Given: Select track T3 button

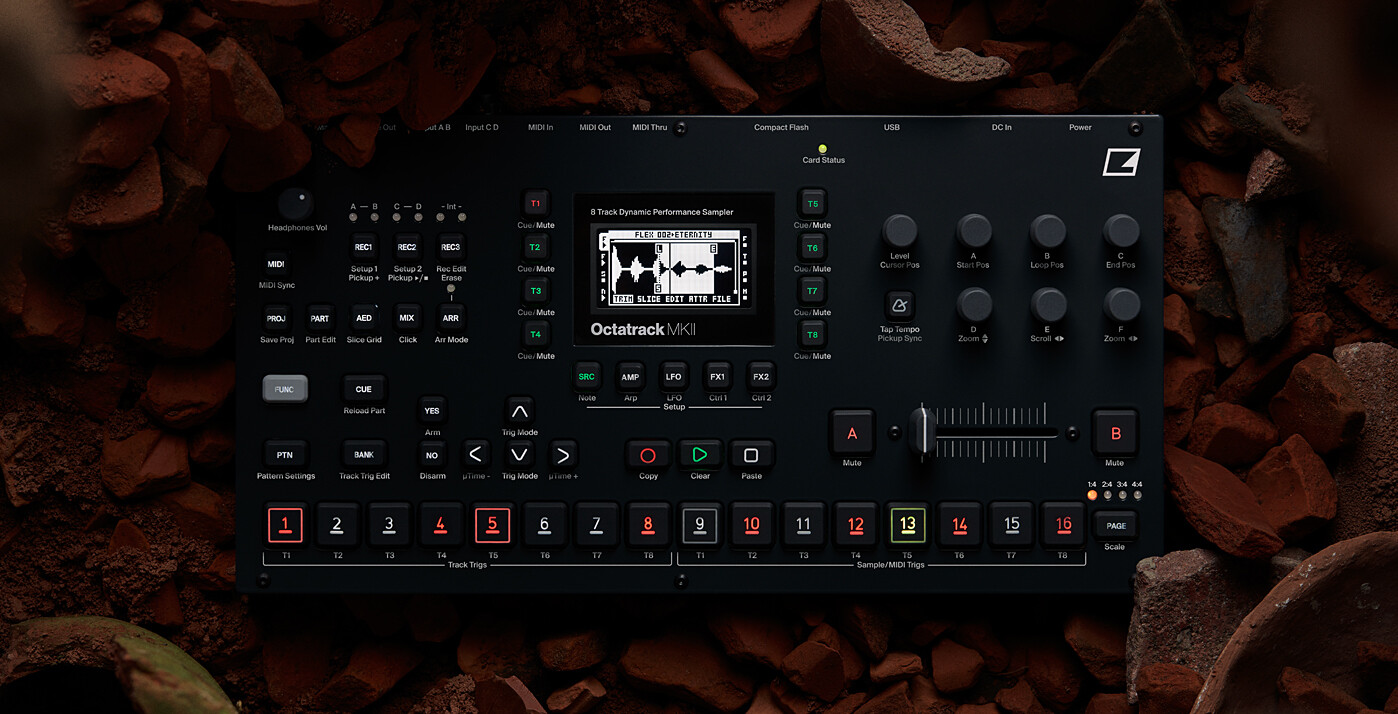Looking at the screenshot, I should [535, 291].
